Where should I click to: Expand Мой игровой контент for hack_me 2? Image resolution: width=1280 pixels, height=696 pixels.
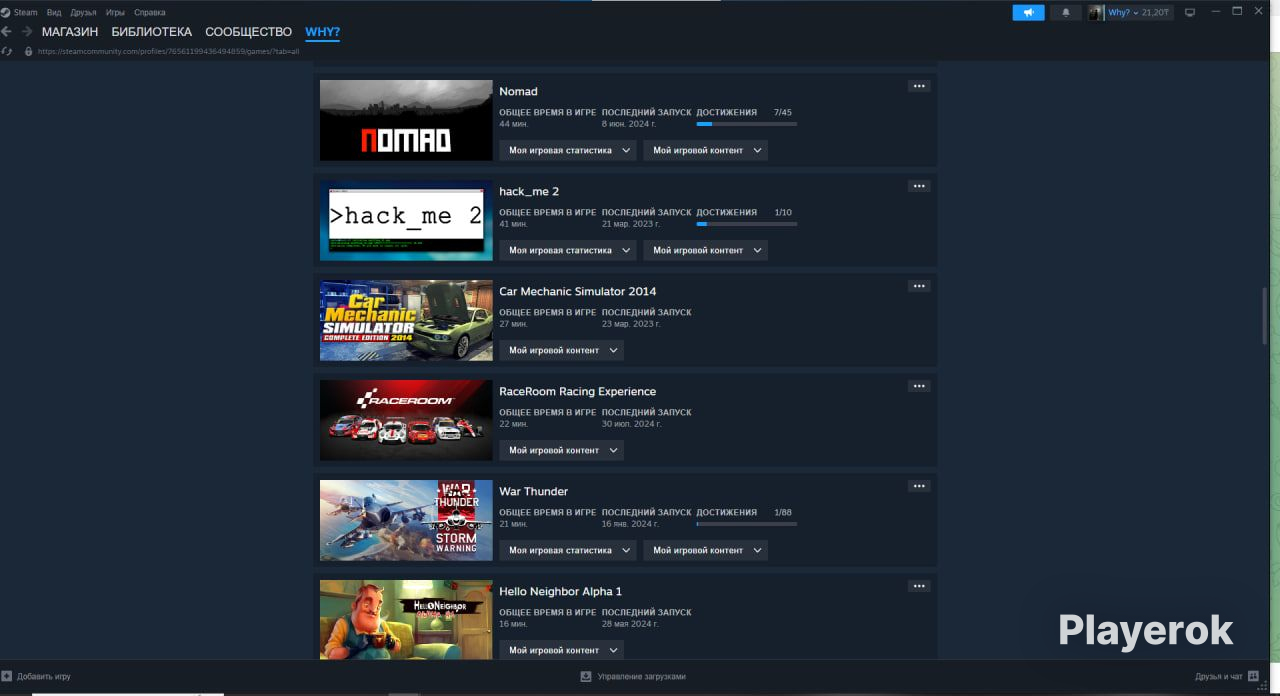click(705, 250)
